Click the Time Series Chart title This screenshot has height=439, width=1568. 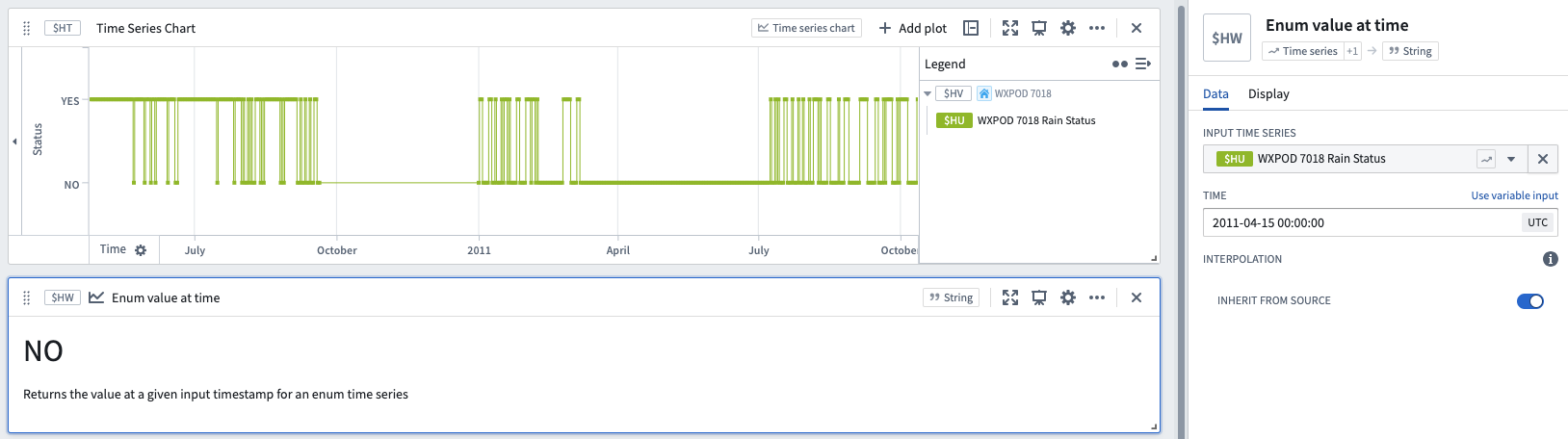click(145, 28)
